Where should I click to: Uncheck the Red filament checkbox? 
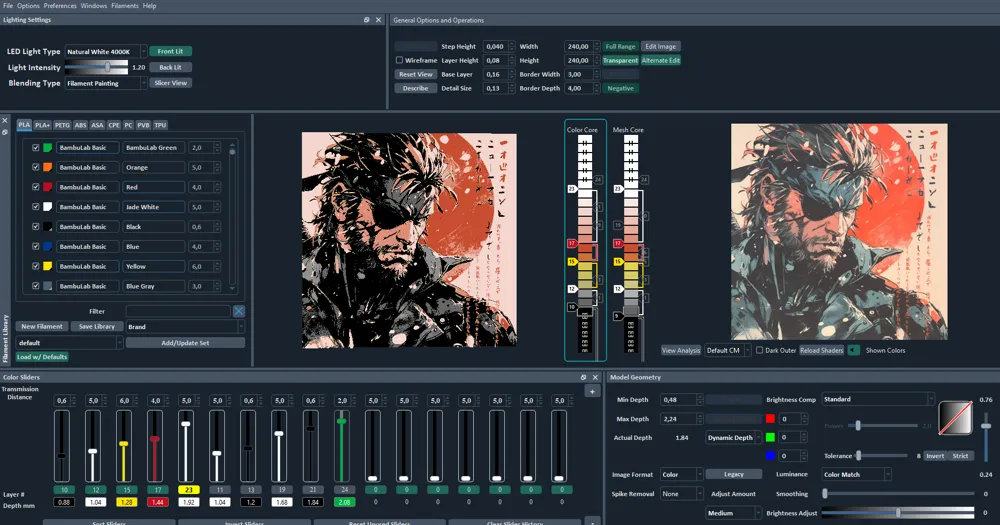36,187
